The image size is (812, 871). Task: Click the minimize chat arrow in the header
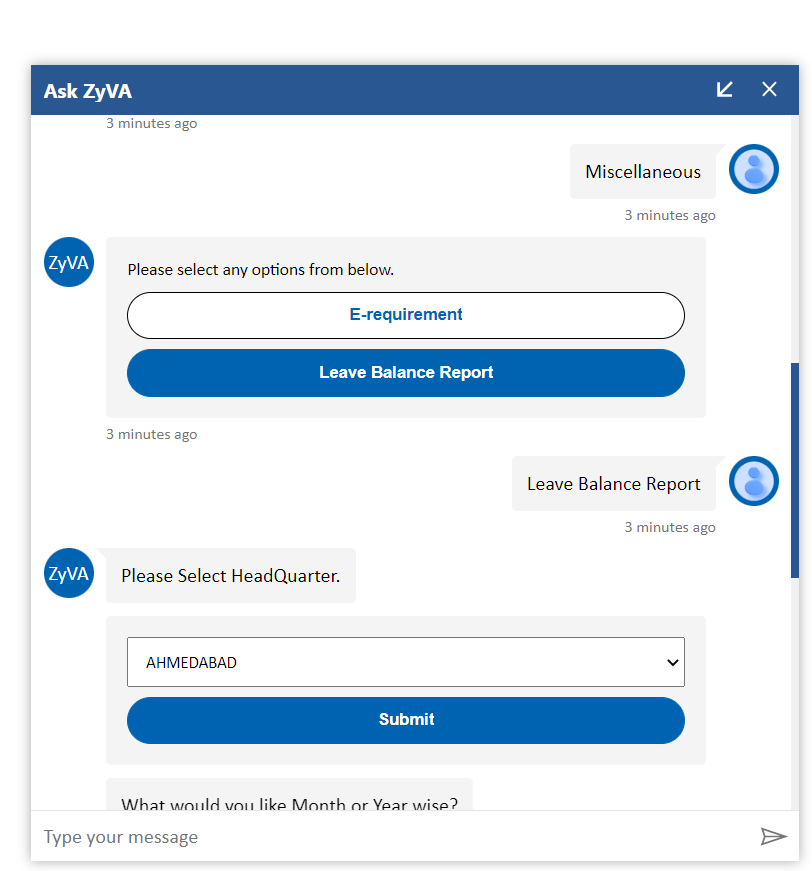pyautogui.click(x=724, y=89)
